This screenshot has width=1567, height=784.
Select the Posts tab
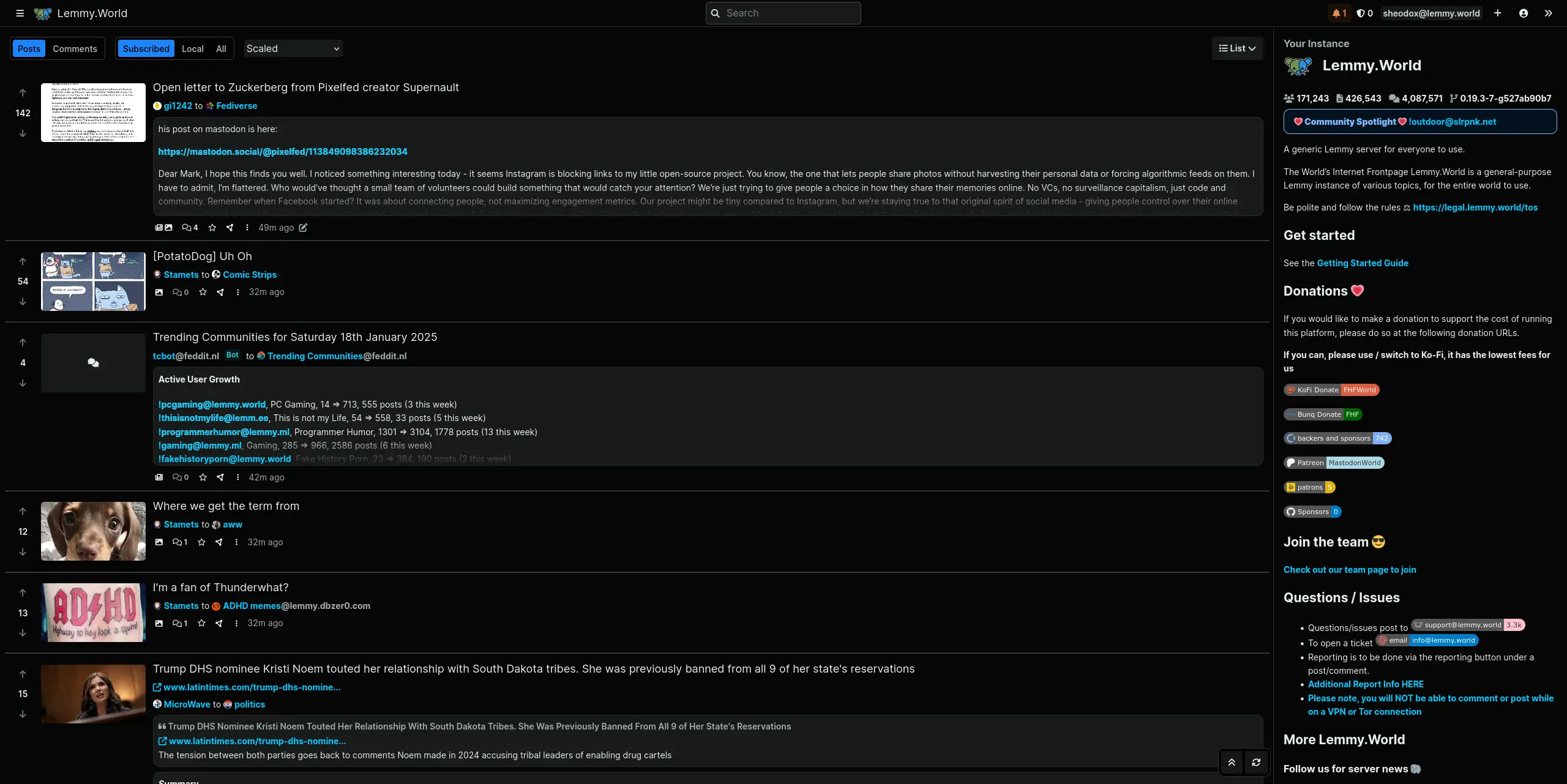(x=28, y=48)
